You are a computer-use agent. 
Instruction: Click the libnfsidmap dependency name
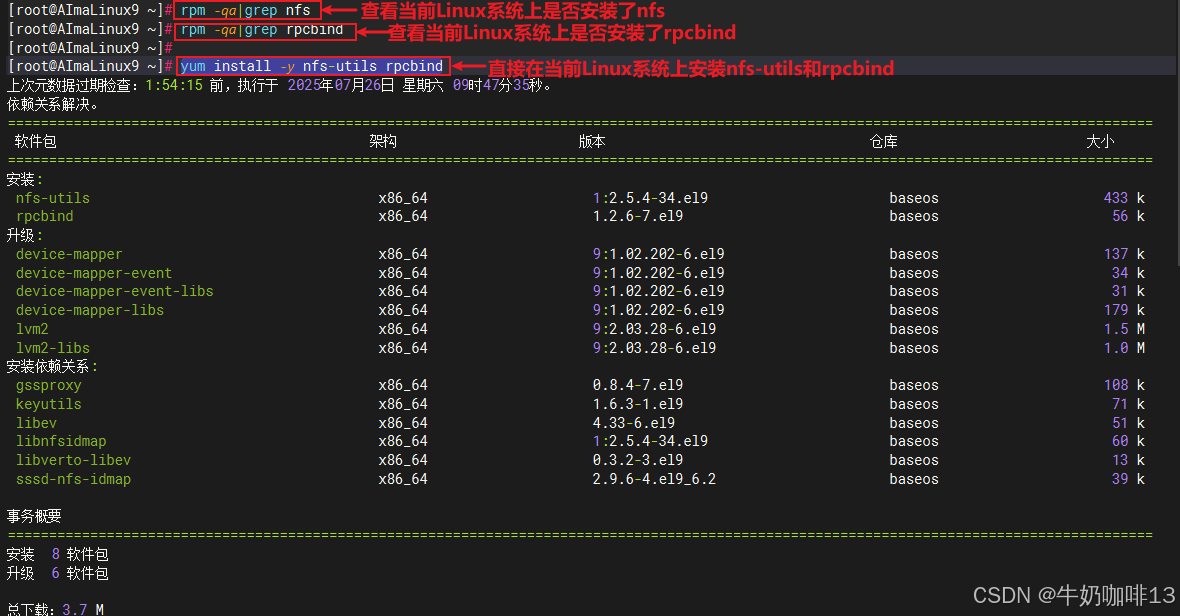pyautogui.click(x=61, y=441)
